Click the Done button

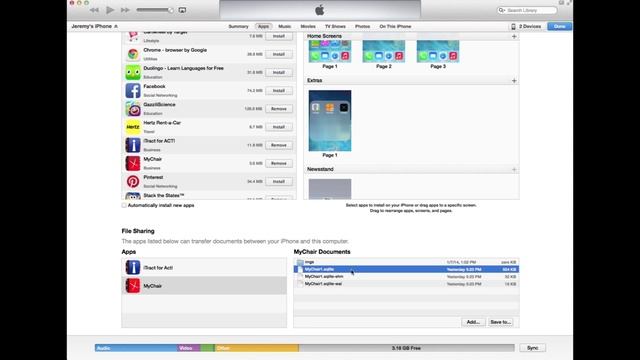(x=559, y=27)
